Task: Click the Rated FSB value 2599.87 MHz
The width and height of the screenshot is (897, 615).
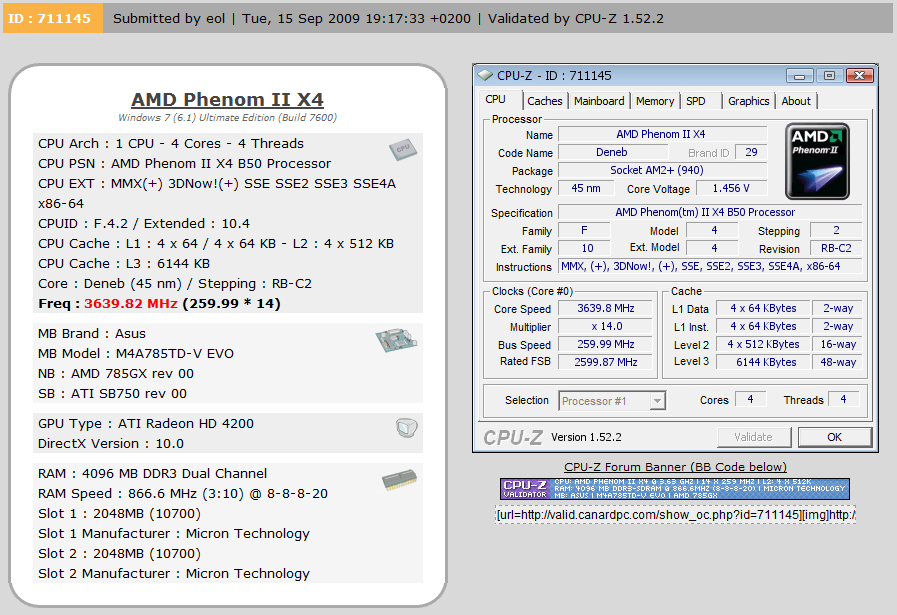Action: click(605, 362)
